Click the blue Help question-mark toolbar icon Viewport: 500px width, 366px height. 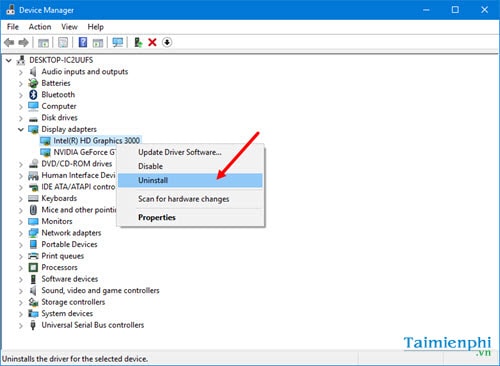point(83,42)
